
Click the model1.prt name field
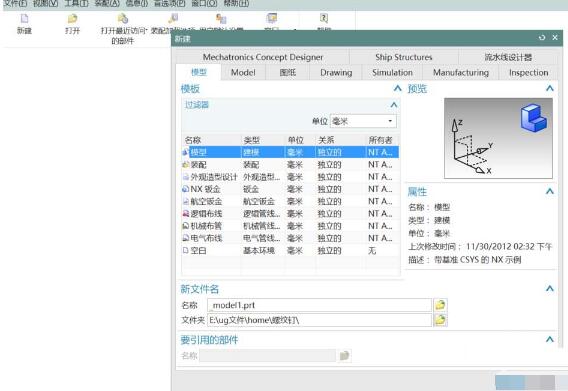[320, 305]
